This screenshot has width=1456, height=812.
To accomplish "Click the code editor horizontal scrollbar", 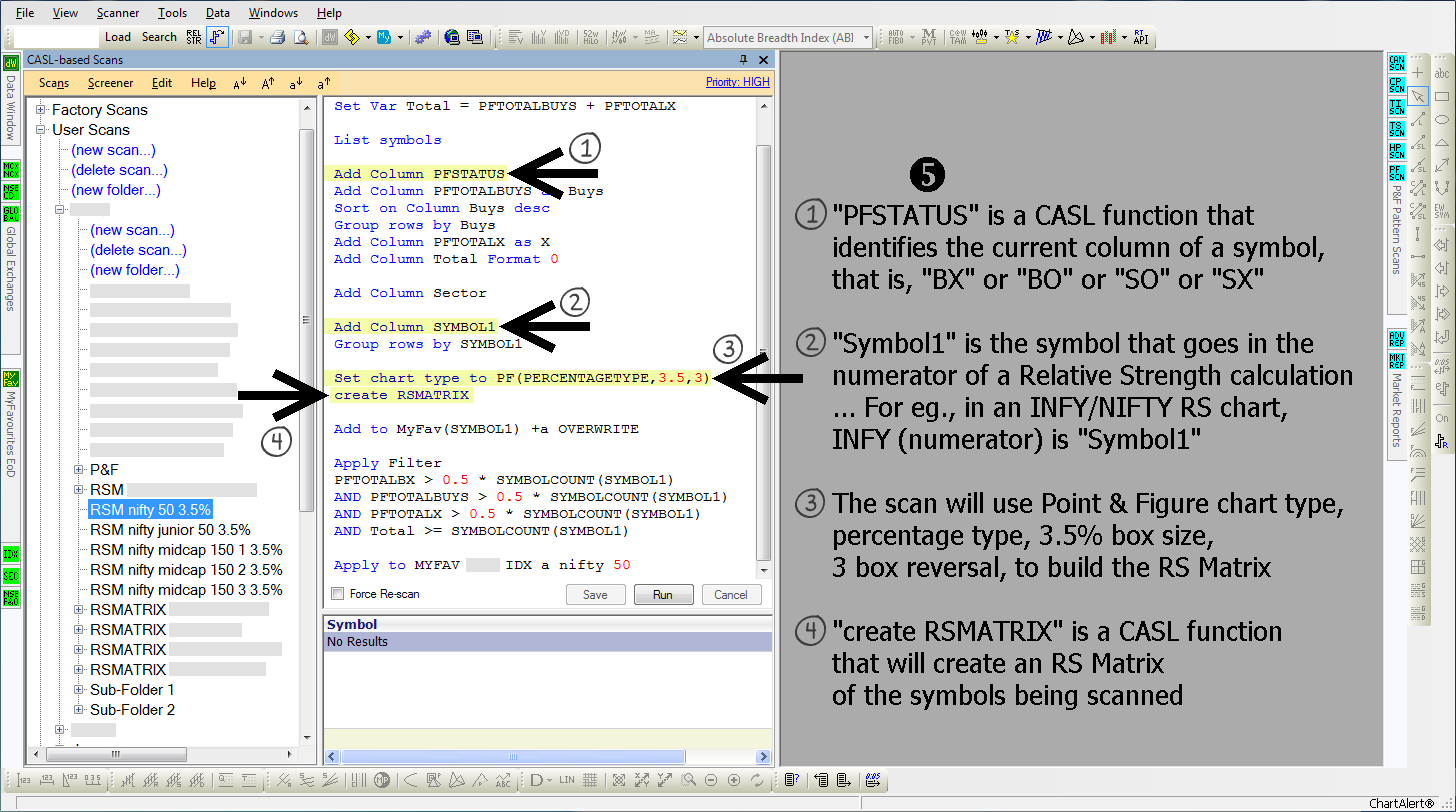I will (548, 757).
